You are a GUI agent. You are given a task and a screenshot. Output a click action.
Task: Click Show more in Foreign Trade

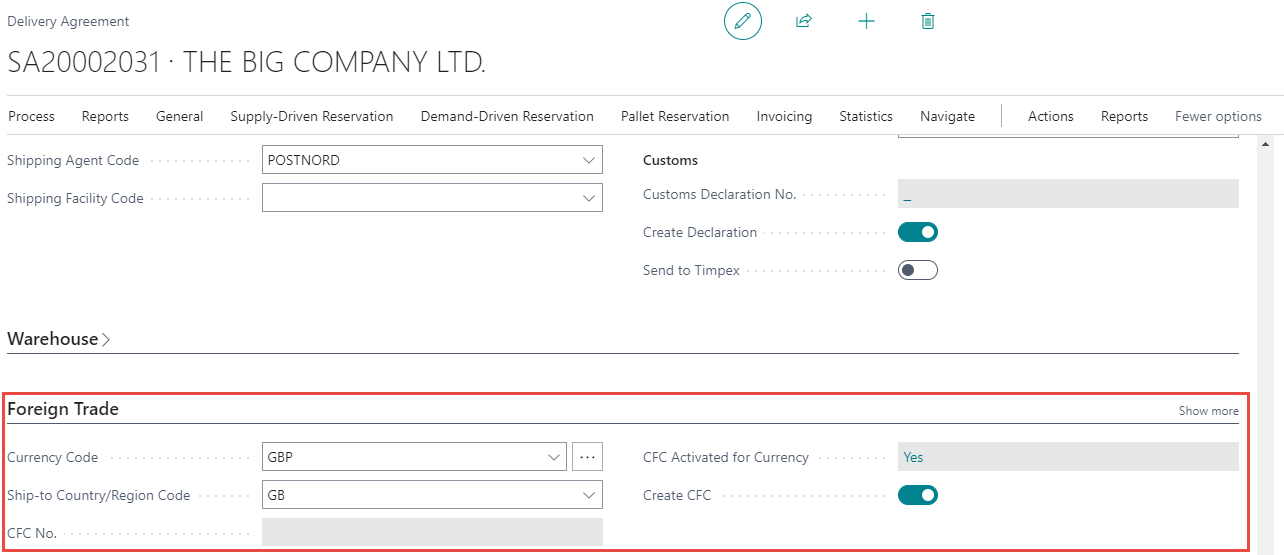click(x=1208, y=411)
